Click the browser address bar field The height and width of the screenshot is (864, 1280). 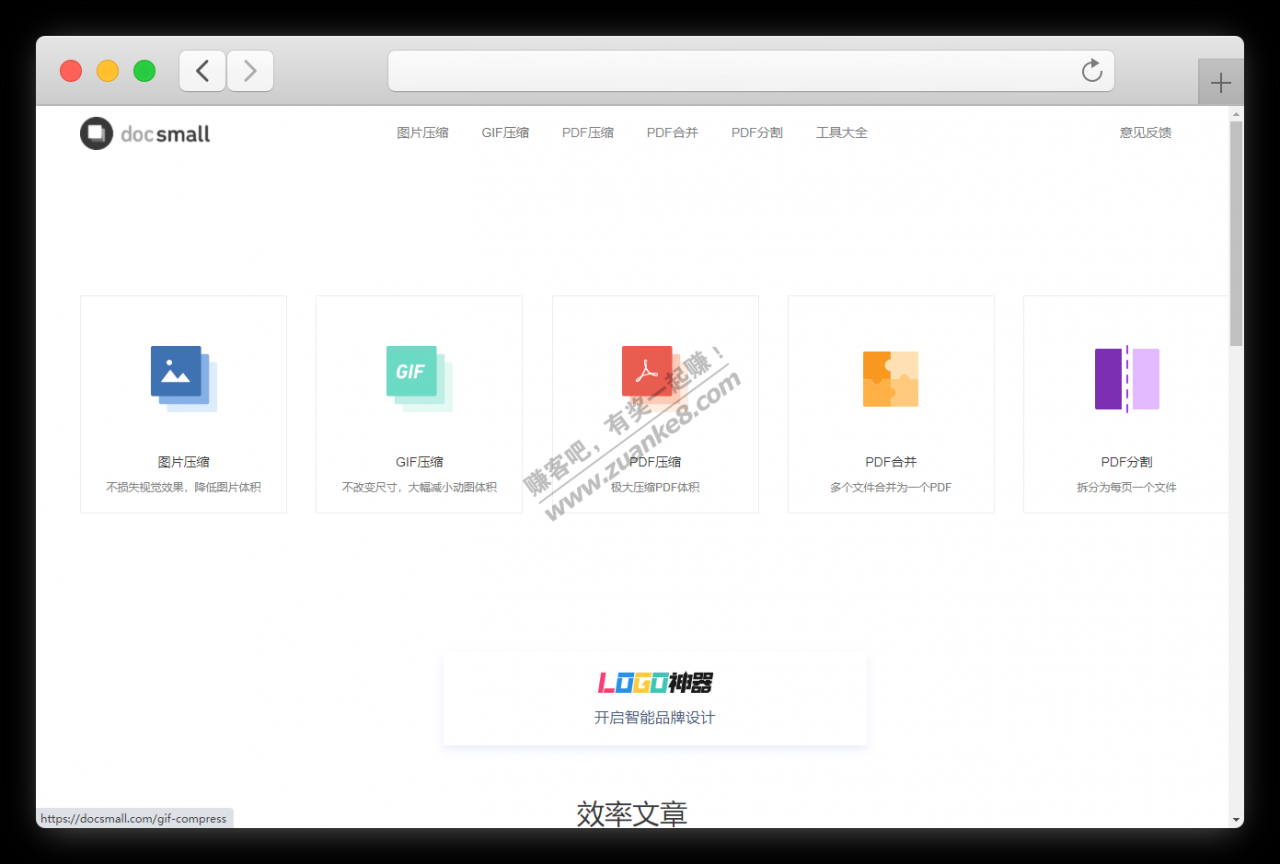[x=751, y=71]
